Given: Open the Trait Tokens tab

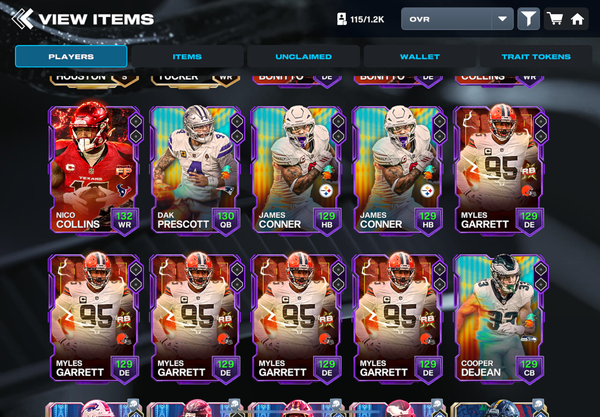Looking at the screenshot, I should pos(536,57).
